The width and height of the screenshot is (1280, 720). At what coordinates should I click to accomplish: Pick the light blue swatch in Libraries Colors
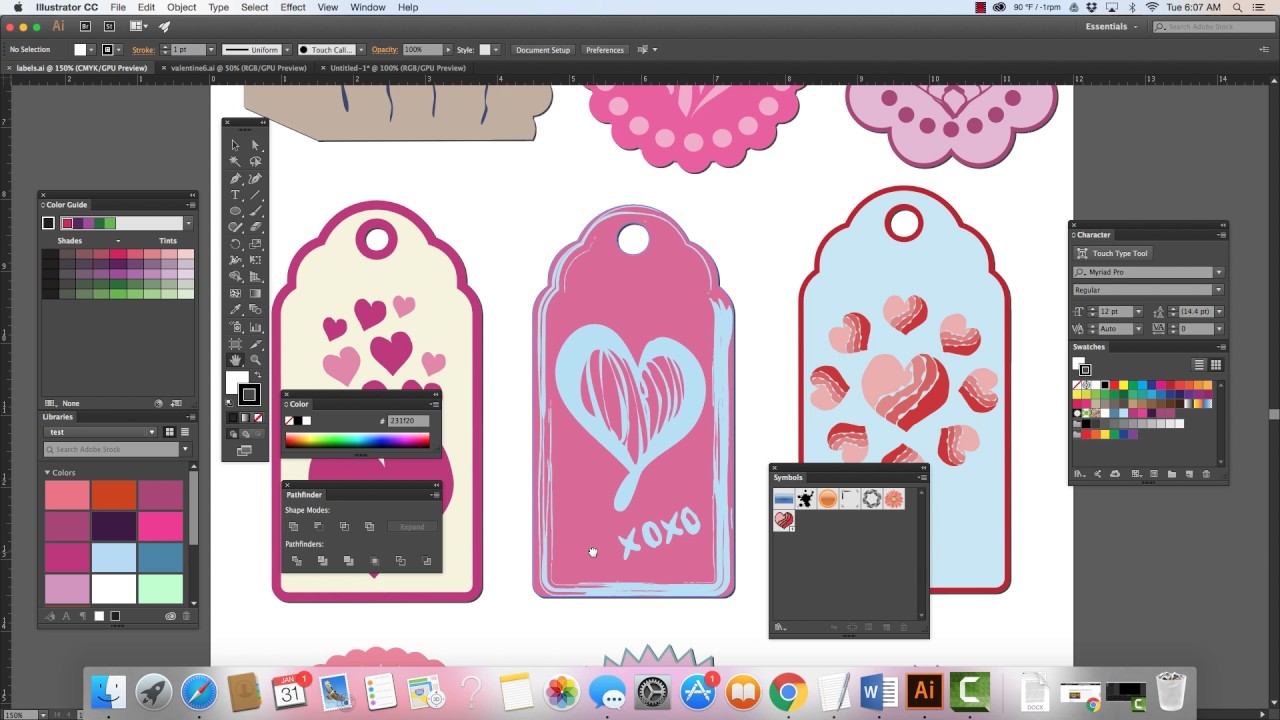coord(114,557)
